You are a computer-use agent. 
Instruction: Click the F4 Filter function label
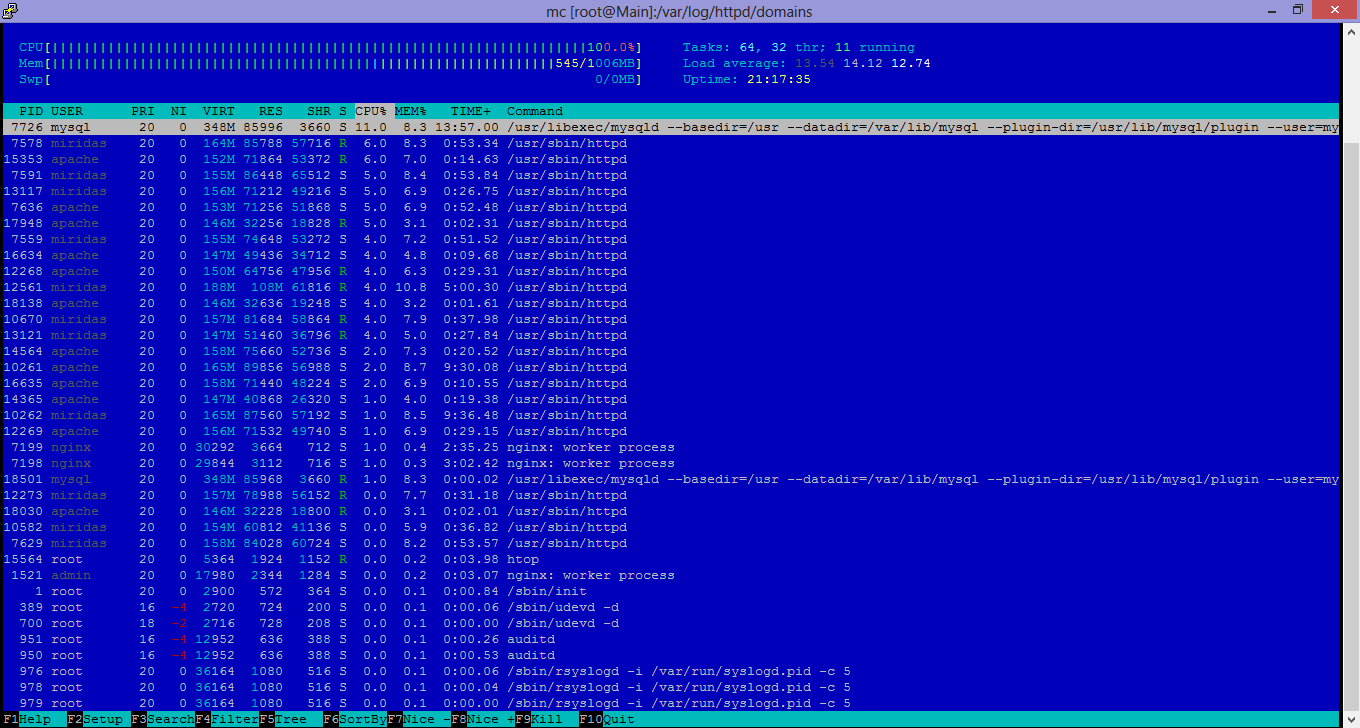tap(227, 719)
